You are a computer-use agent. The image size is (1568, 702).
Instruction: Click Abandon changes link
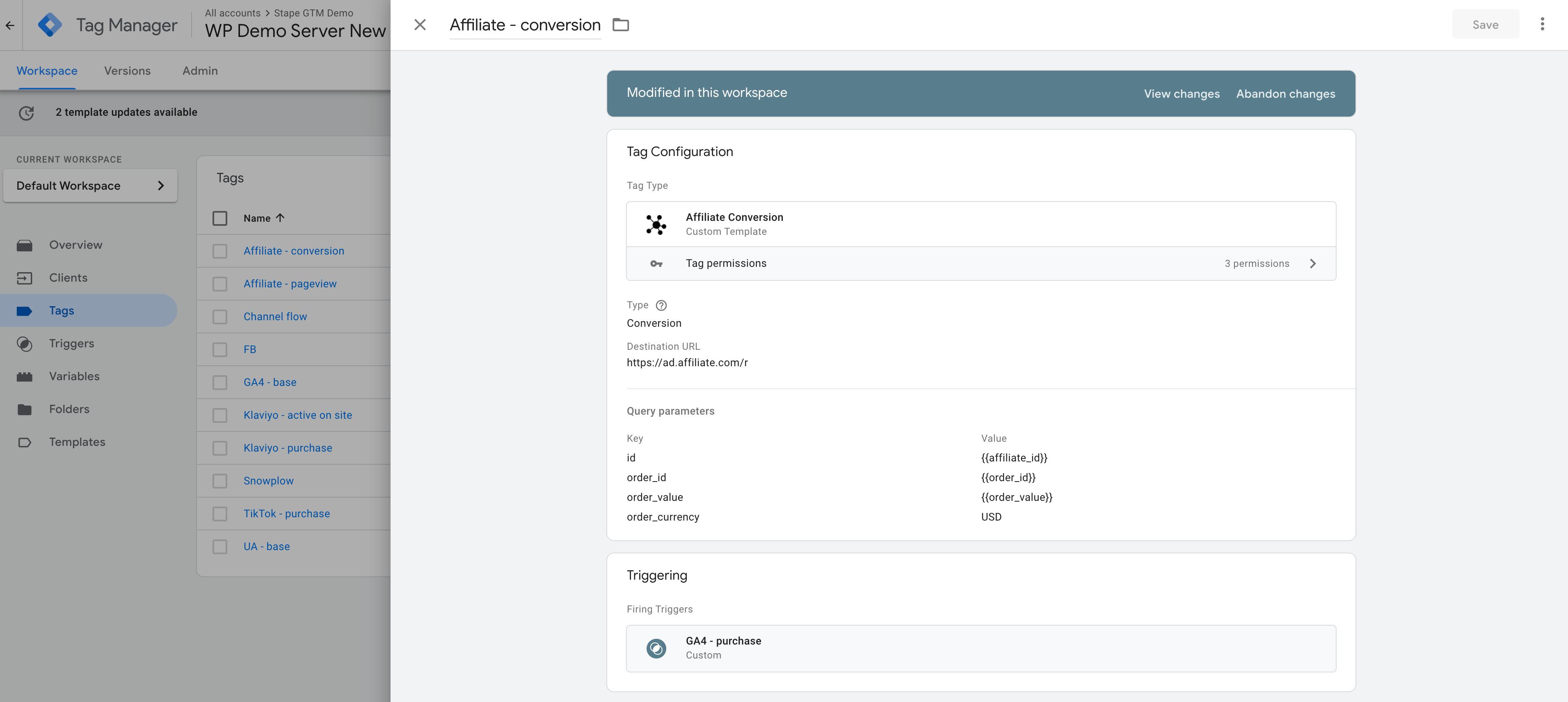tap(1286, 94)
